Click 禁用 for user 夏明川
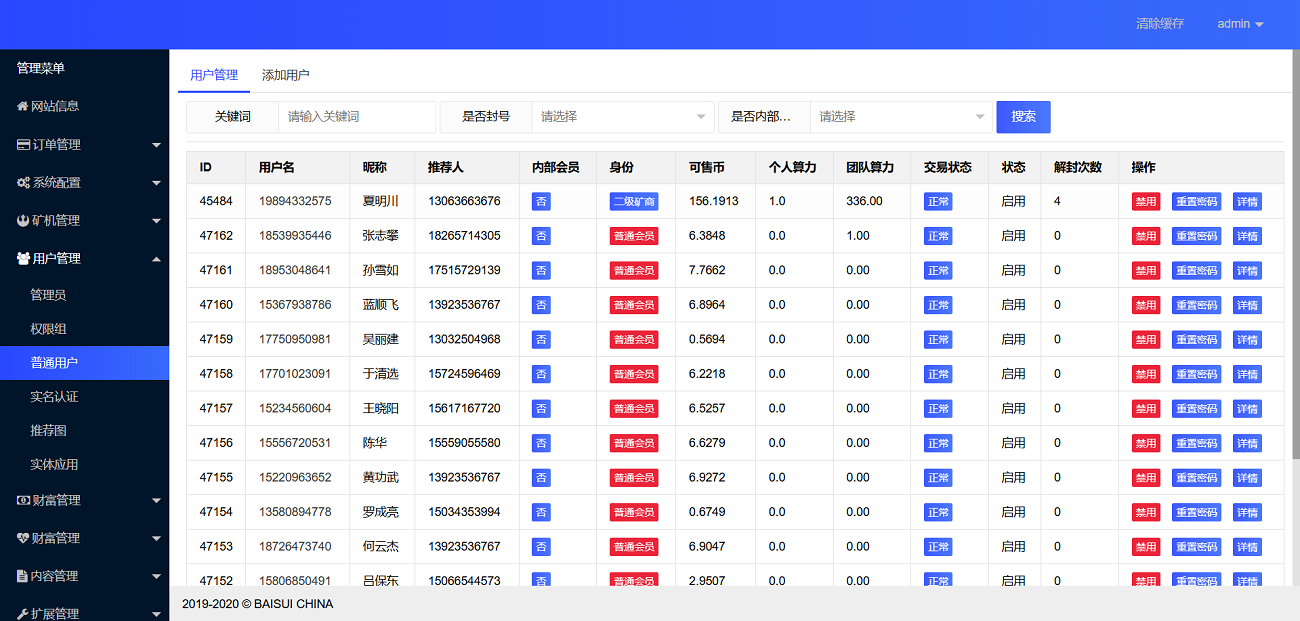Screen dimensions: 1300x621 pyautogui.click(x=1145, y=202)
